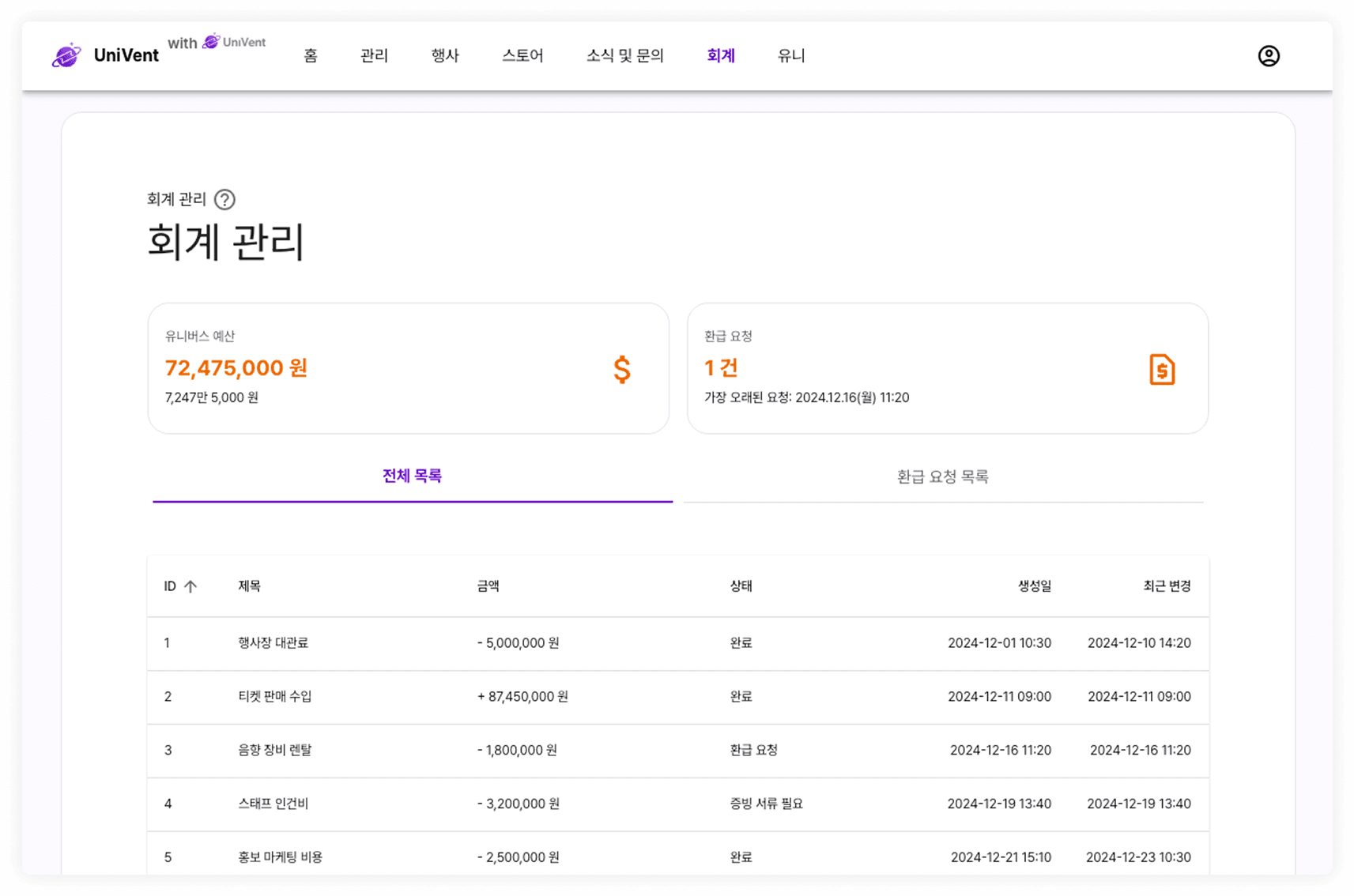Click the 2024-12-23 10:30 last-changed date

pos(1138,857)
